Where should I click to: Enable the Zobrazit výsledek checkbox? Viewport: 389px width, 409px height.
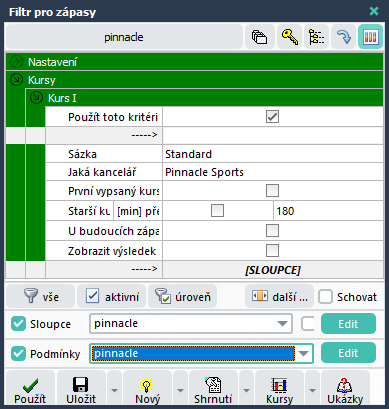coord(272,251)
